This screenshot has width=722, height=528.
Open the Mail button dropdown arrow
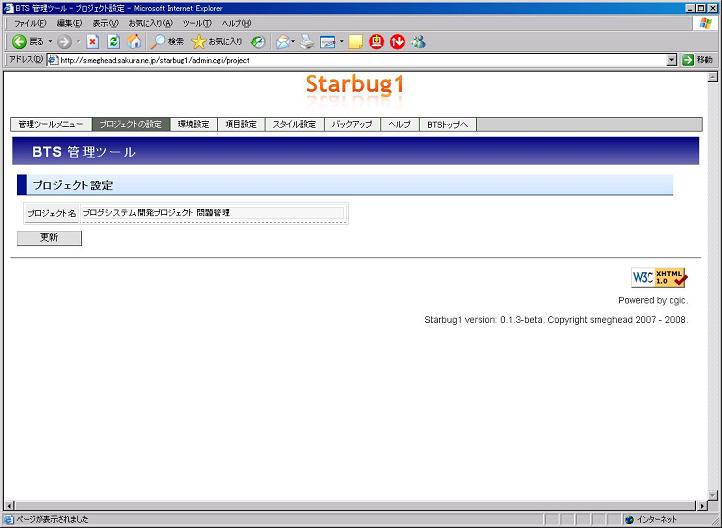click(295, 42)
